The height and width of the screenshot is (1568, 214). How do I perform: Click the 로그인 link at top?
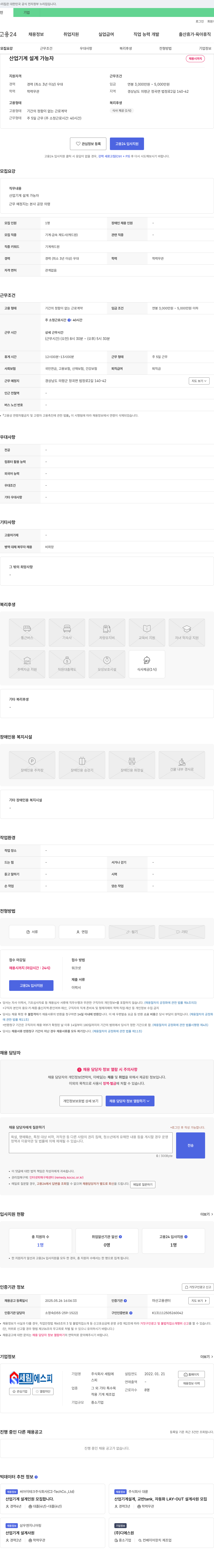click(x=200, y=21)
